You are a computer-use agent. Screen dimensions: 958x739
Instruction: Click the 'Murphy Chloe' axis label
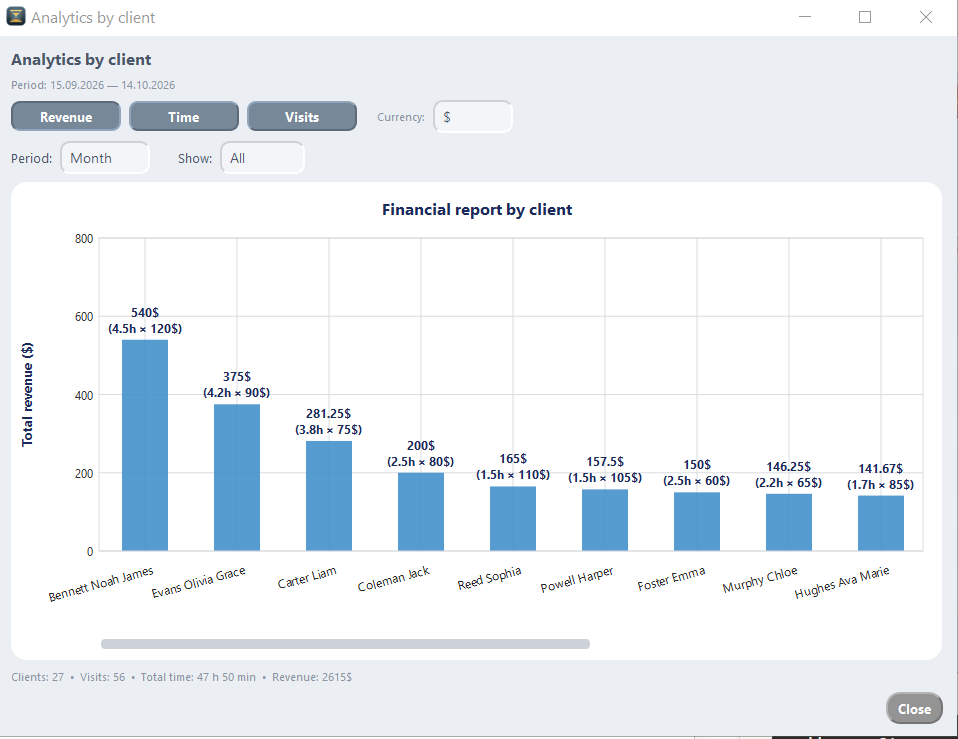760,580
